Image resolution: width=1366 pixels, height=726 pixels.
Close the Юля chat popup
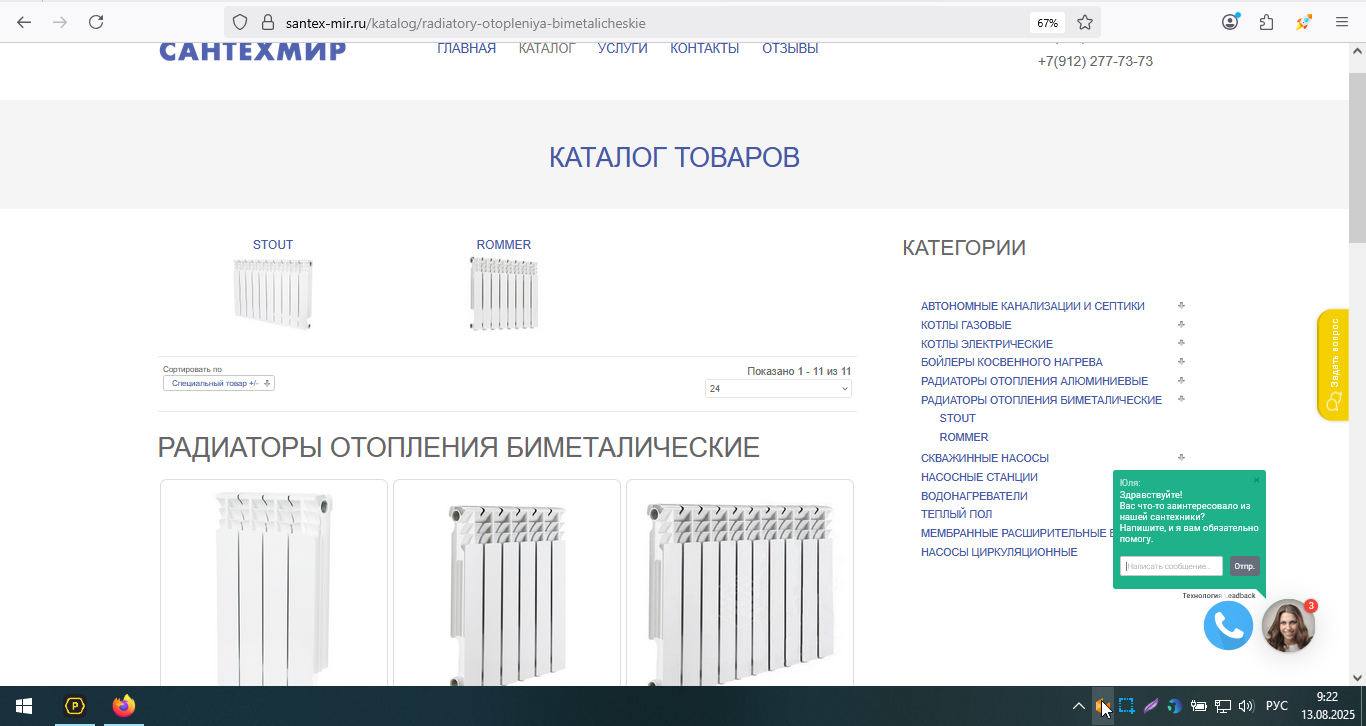[1256, 480]
